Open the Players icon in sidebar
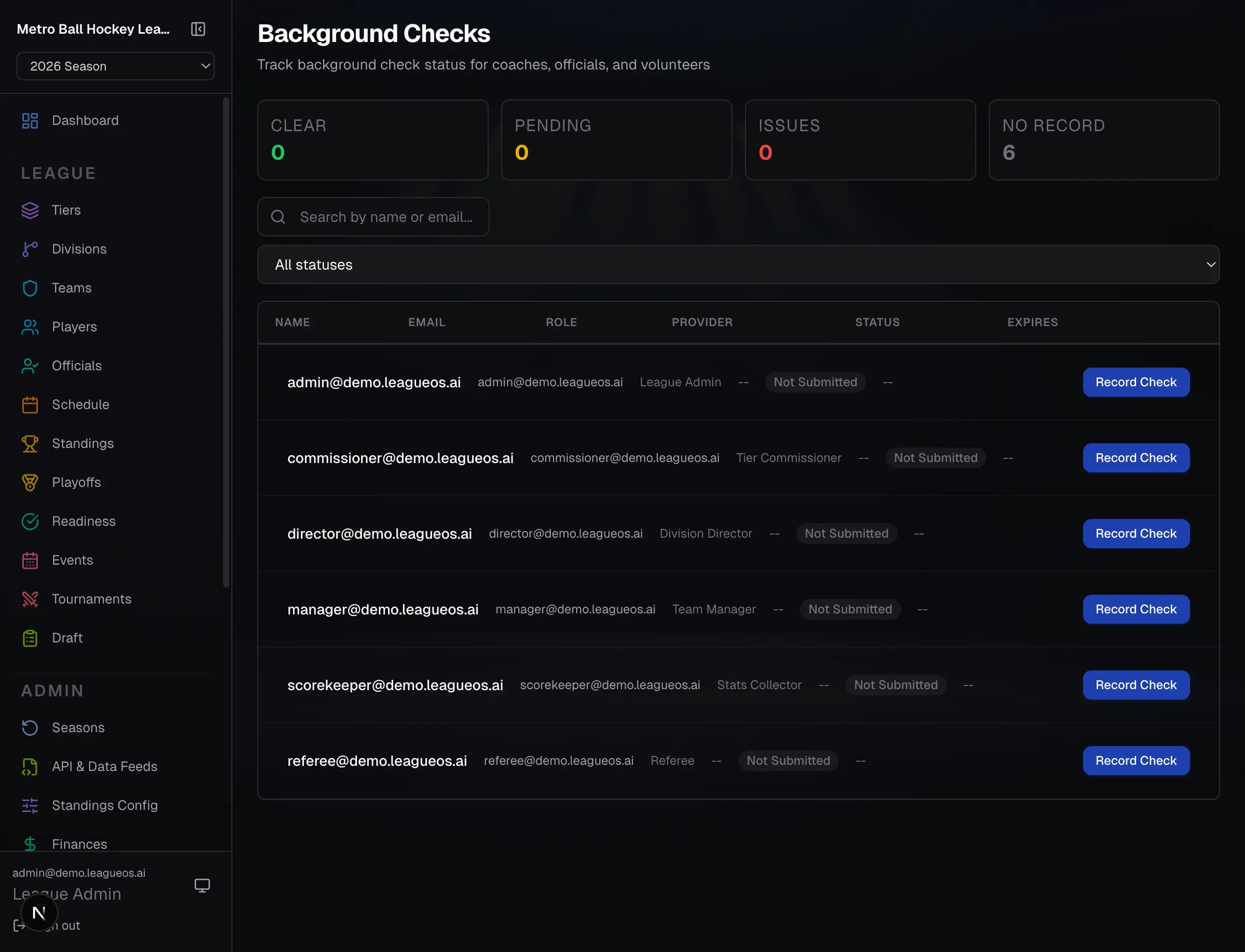 pos(30,326)
